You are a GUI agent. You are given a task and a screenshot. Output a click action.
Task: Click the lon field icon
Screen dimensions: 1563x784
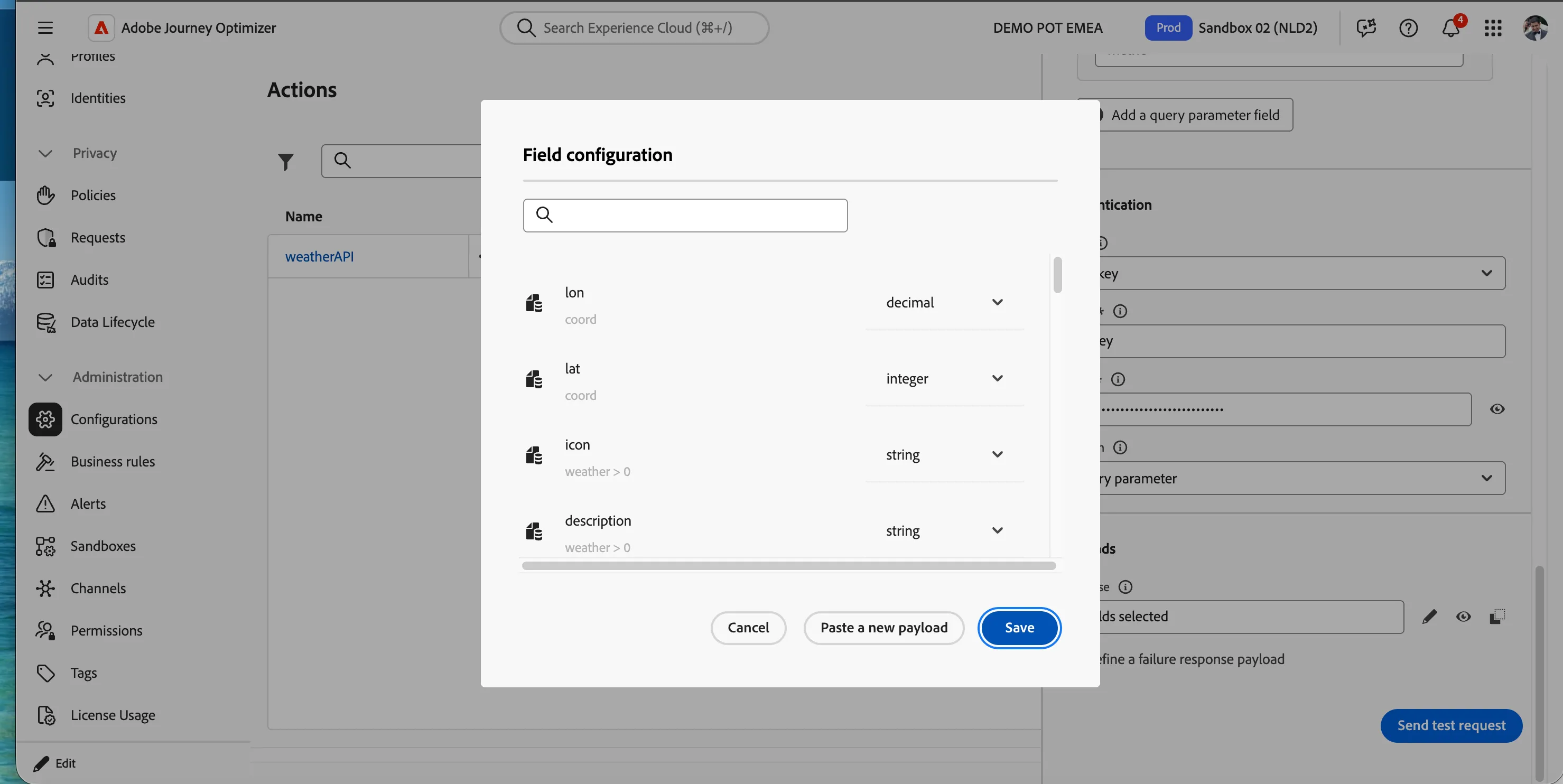tap(534, 303)
